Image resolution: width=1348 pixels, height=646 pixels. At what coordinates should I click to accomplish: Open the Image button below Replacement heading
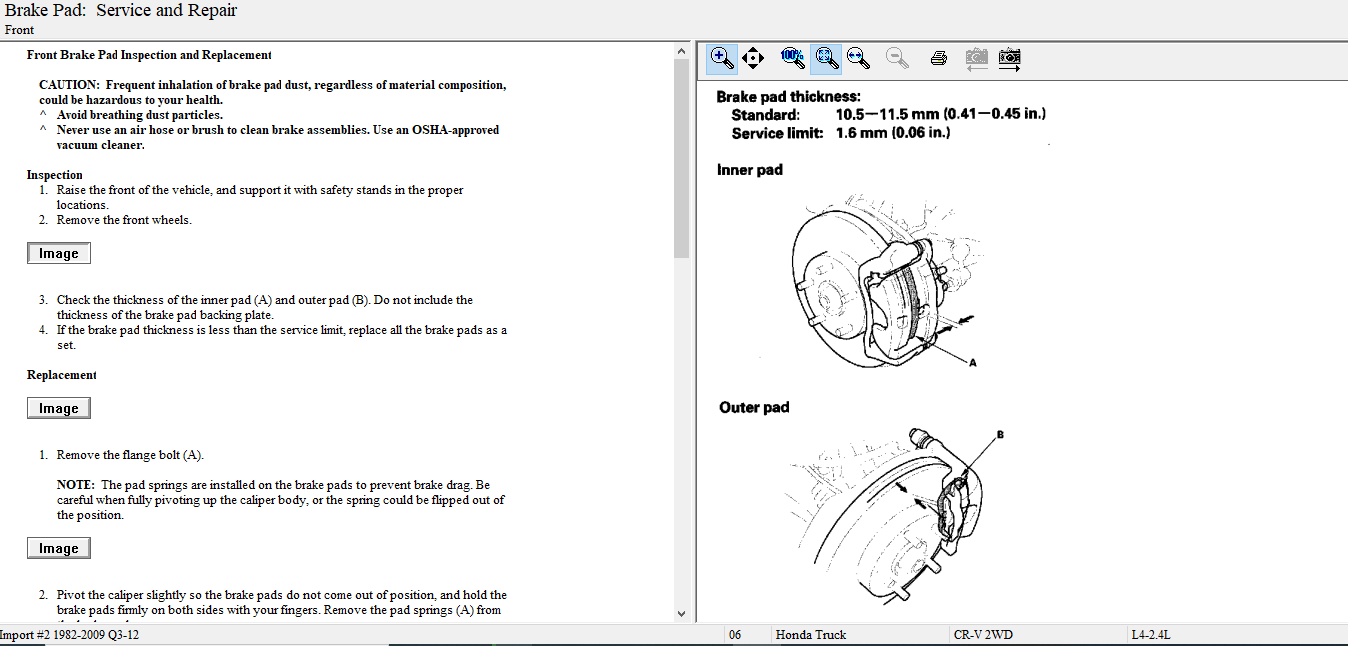tap(59, 408)
